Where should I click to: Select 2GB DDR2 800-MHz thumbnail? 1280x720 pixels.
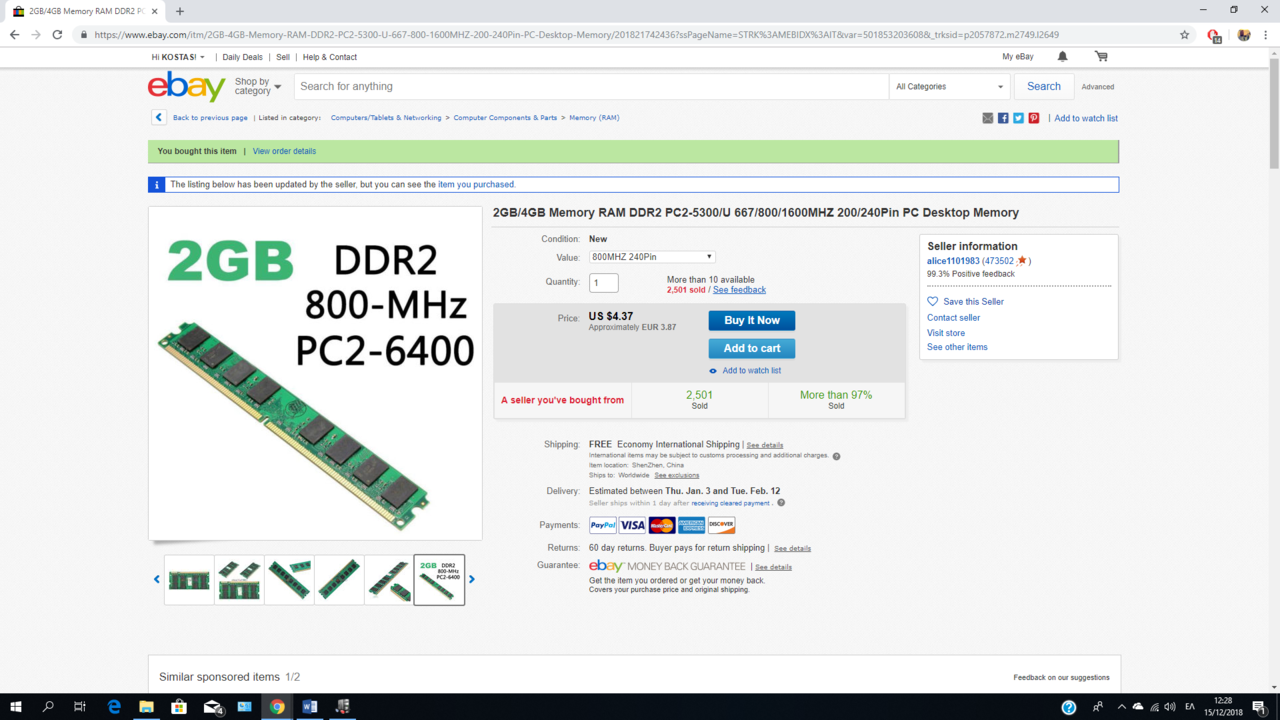(x=439, y=580)
